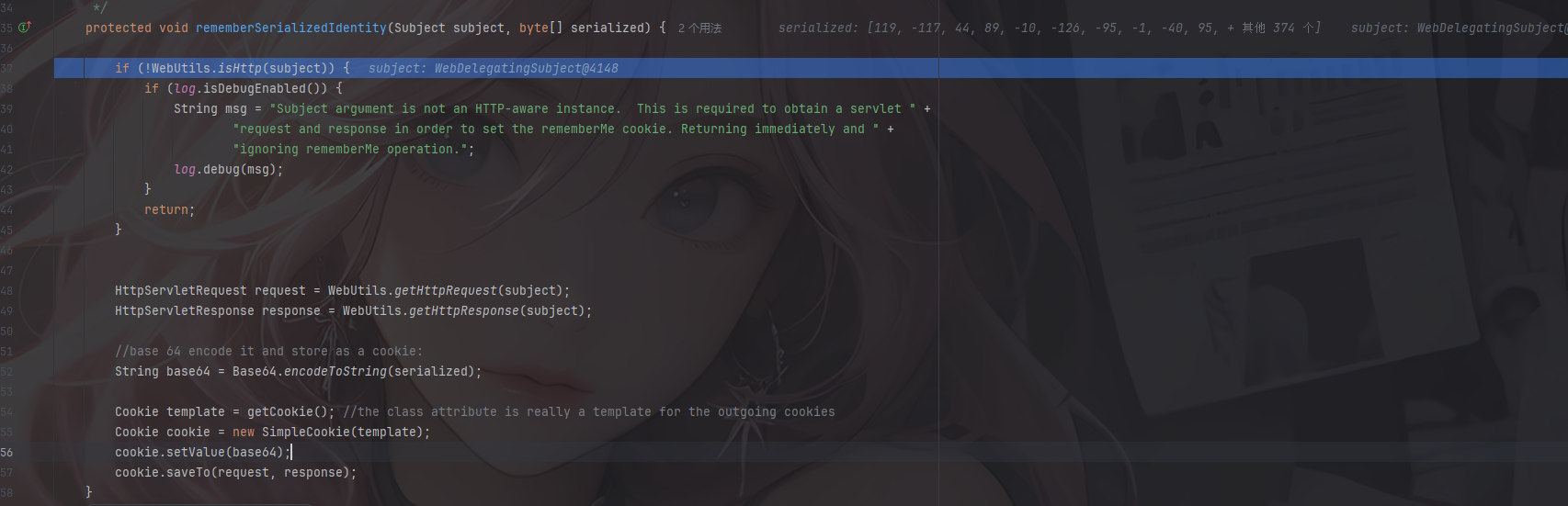Image resolution: width=1568 pixels, height=506 pixels.
Task: Click the log.debug(msg) statement
Action: click(228, 170)
